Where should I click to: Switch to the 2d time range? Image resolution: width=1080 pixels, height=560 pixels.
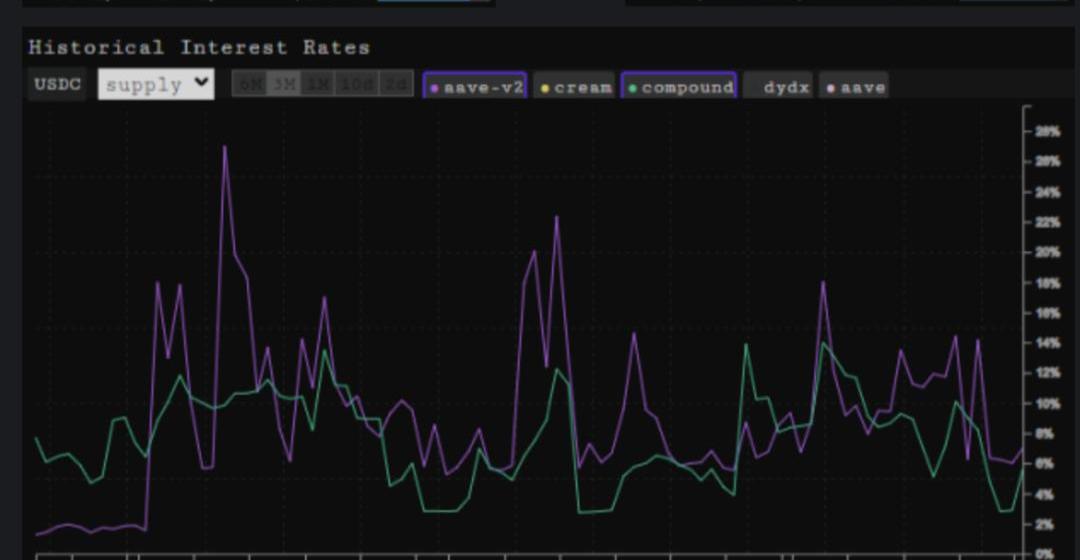(x=397, y=86)
